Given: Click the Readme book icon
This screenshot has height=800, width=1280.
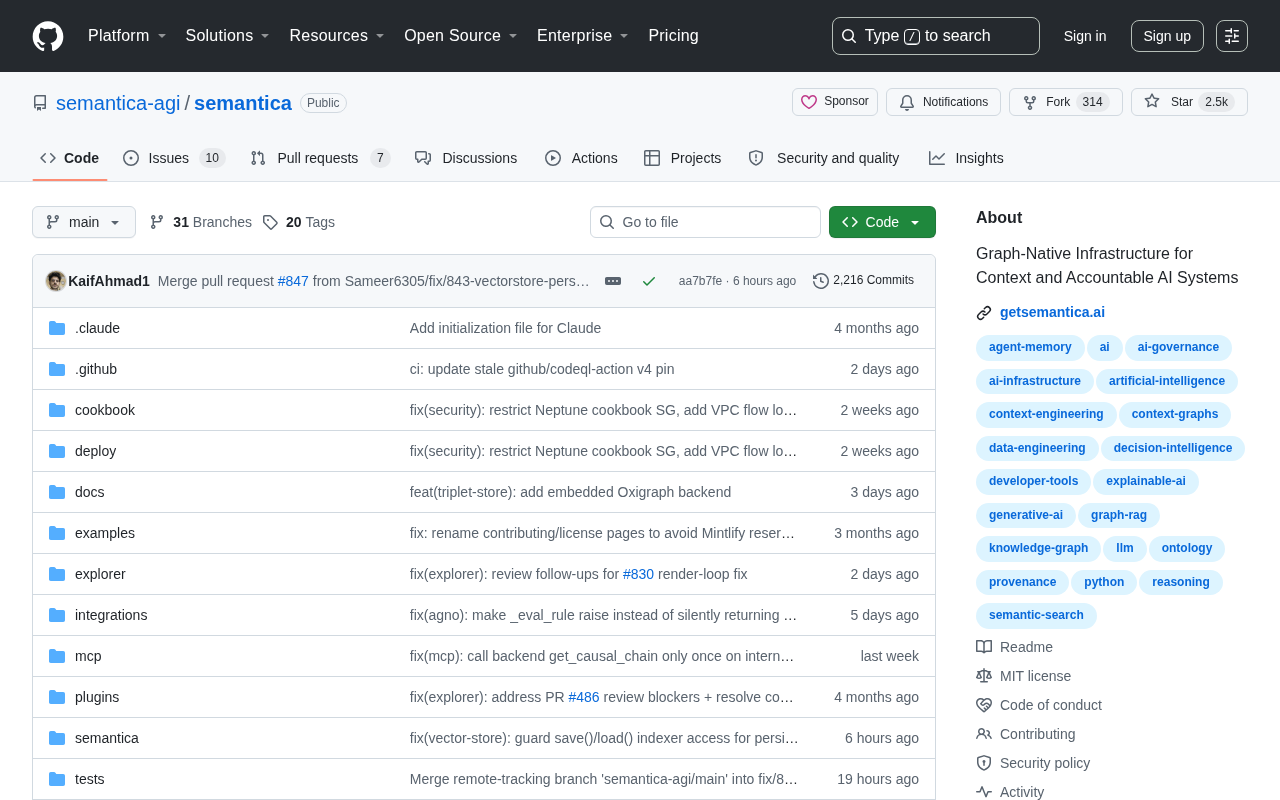Looking at the screenshot, I should (x=984, y=647).
